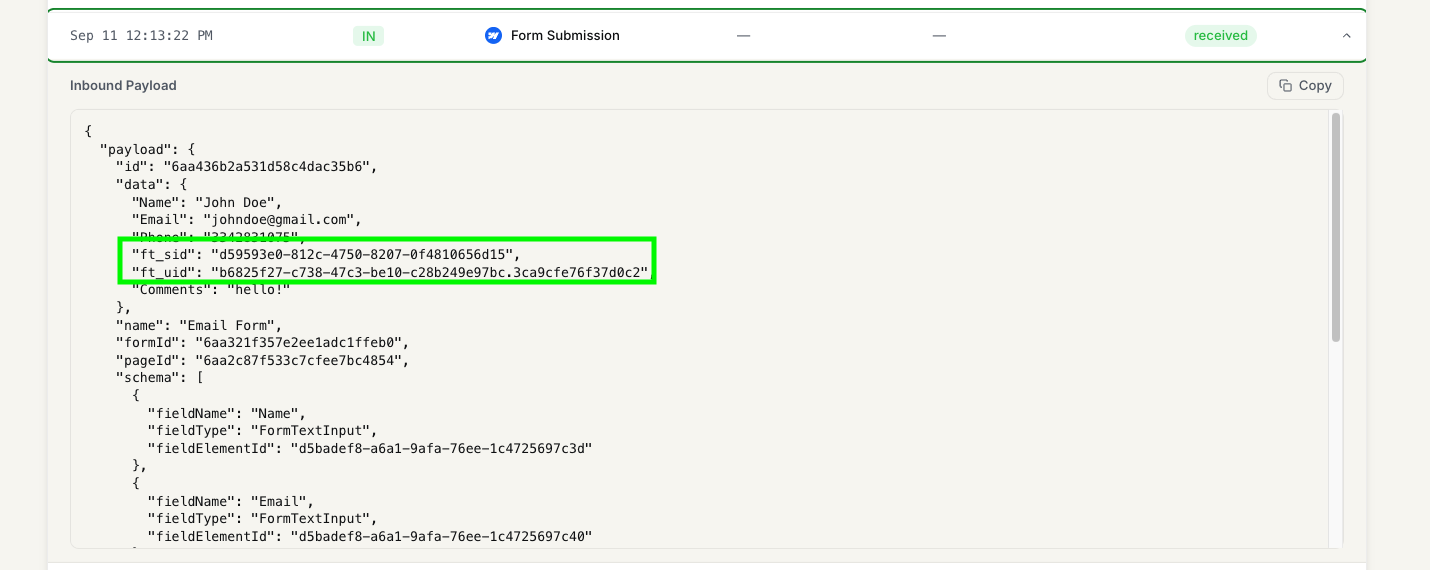Image resolution: width=1430 pixels, height=570 pixels.
Task: Click the formId value line
Action: point(262,343)
